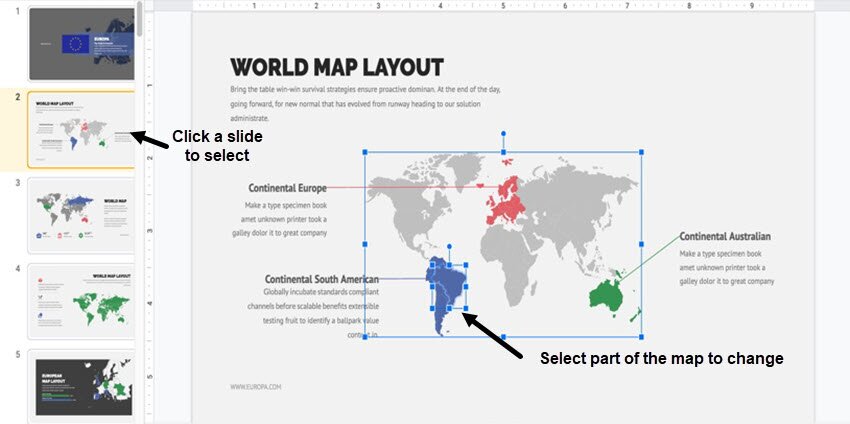Image resolution: width=850 pixels, height=424 pixels.
Task: Click the body text under Continental Australian
Action: click(x=727, y=268)
